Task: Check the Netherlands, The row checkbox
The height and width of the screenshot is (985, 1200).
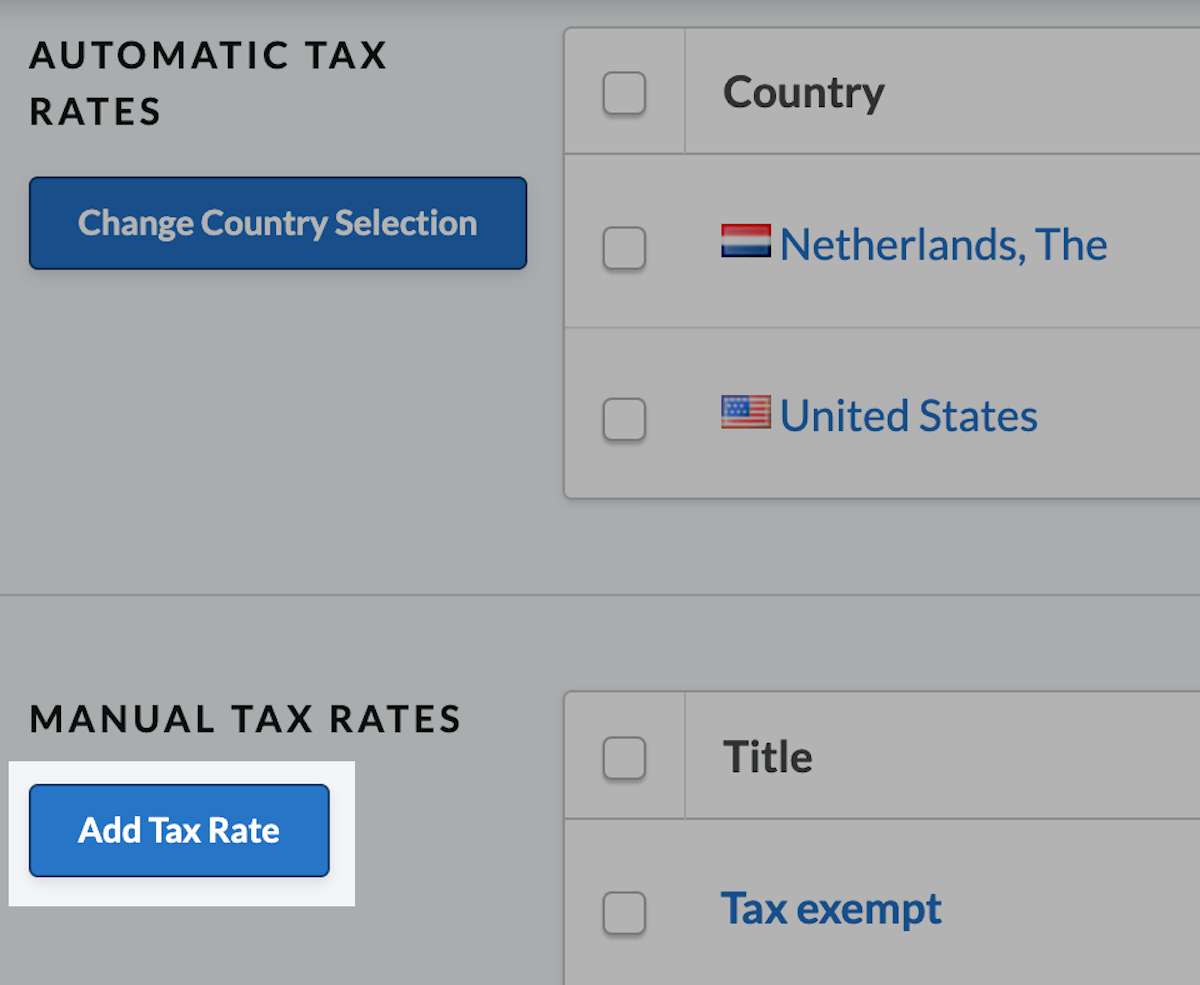Action: (x=624, y=248)
